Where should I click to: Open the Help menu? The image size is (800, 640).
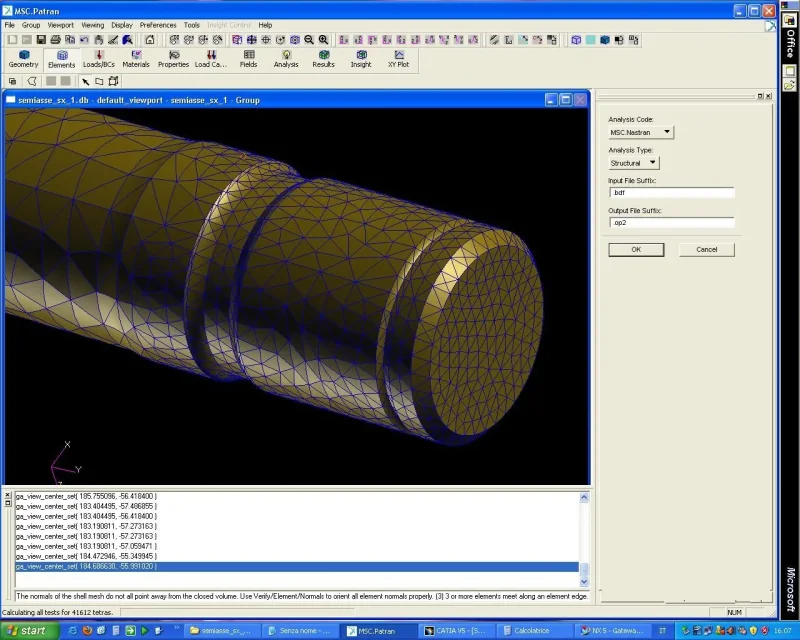pos(265,25)
